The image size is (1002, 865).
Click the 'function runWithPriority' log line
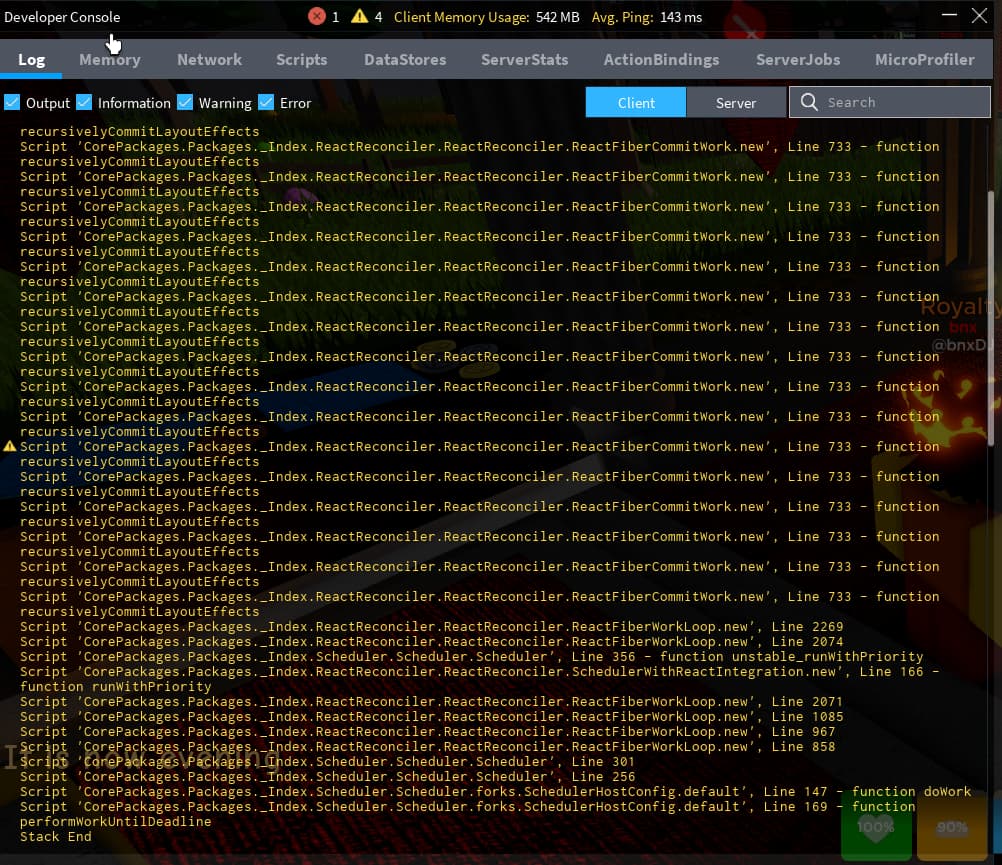[116, 687]
